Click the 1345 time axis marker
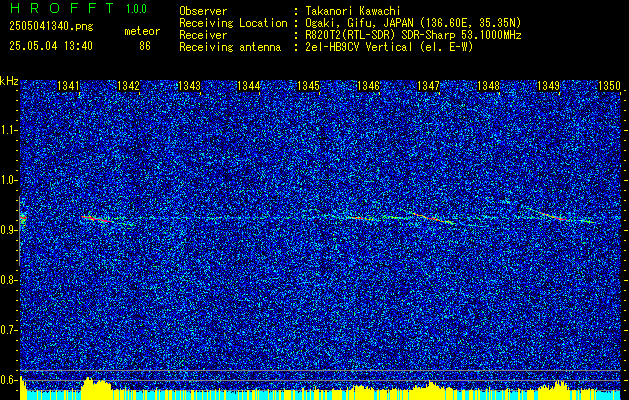 (308, 86)
